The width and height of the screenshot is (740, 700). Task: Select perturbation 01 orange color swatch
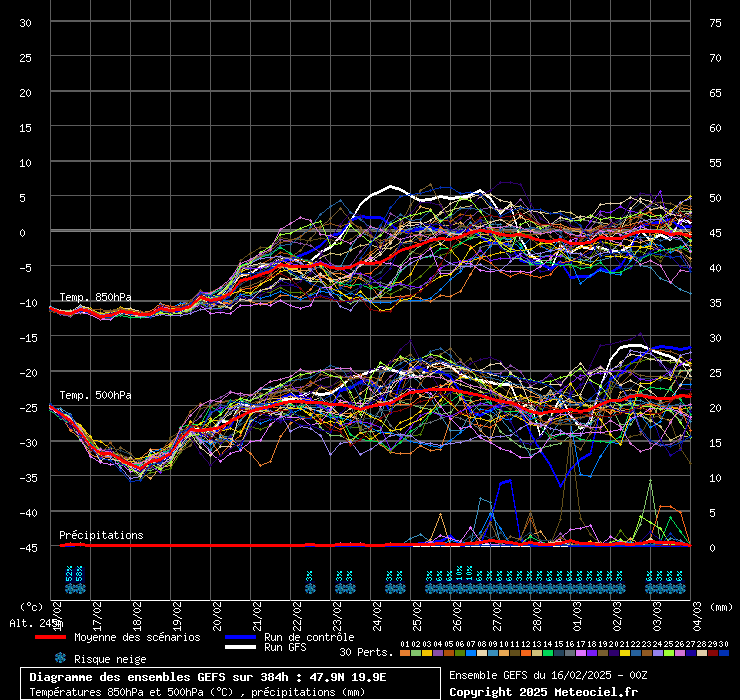tap(404, 653)
